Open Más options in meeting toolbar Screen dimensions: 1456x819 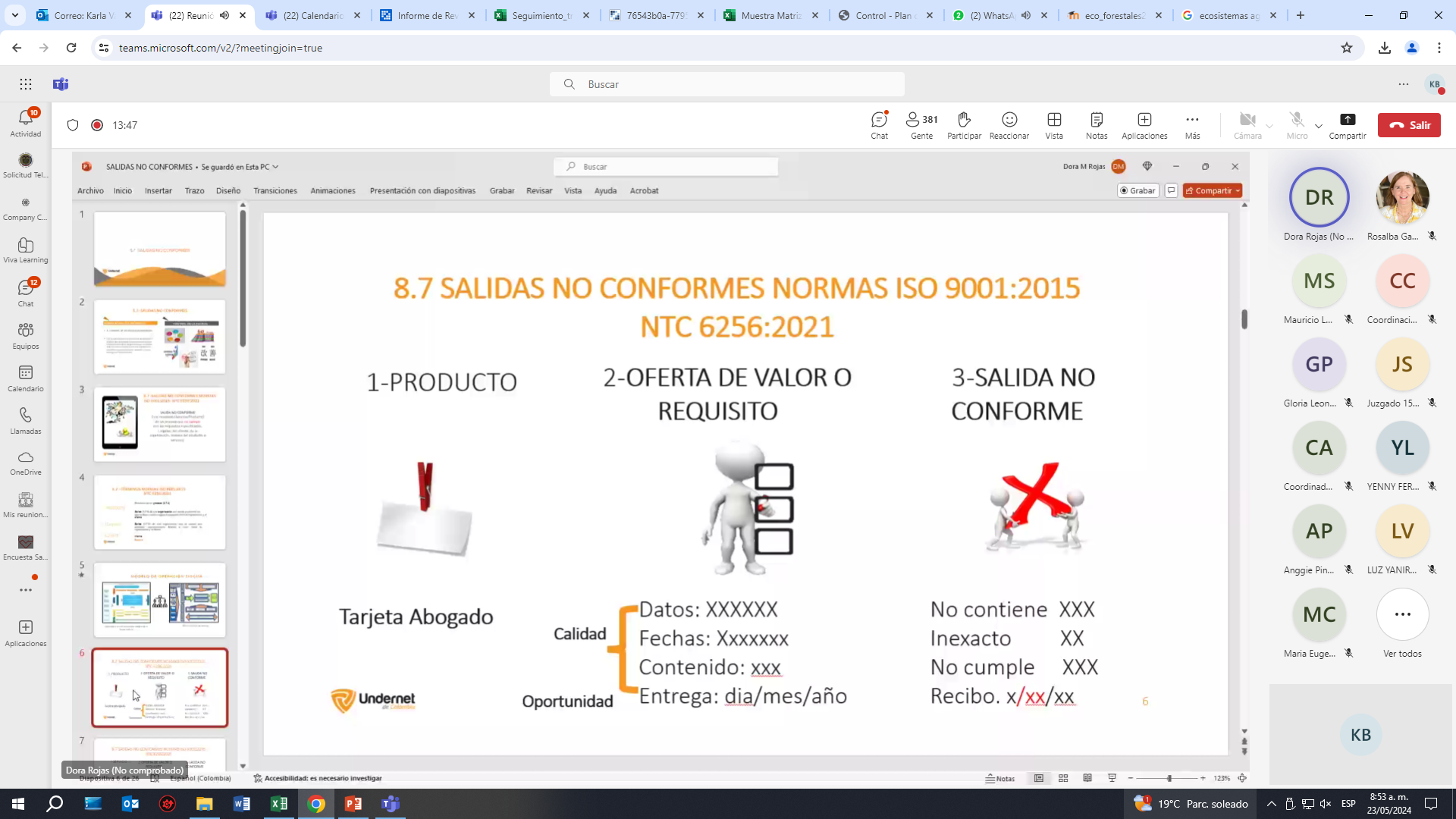(x=1192, y=125)
